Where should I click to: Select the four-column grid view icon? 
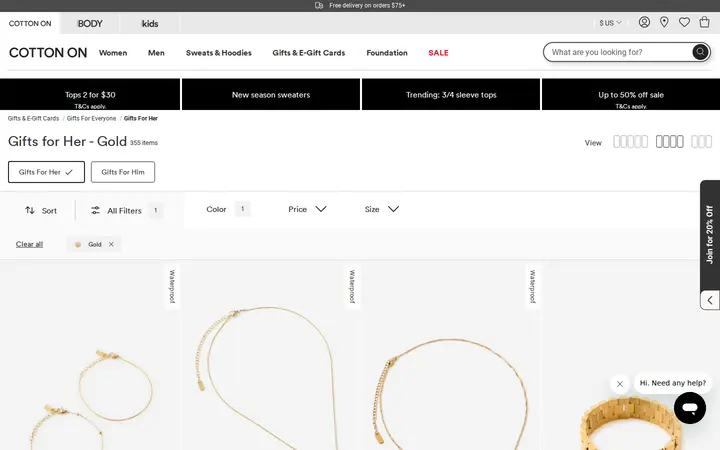click(x=669, y=141)
